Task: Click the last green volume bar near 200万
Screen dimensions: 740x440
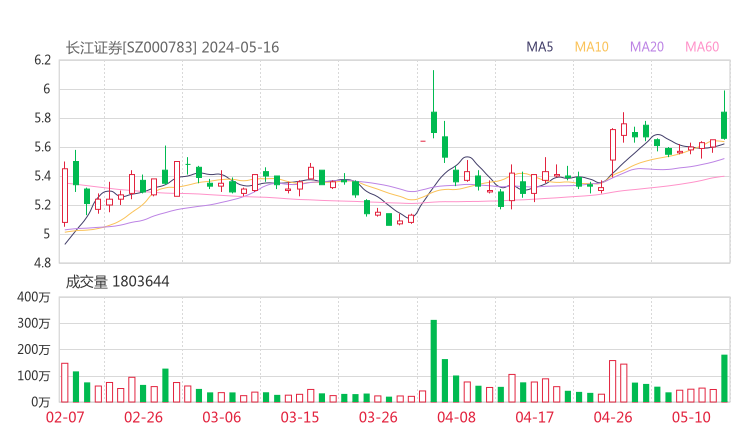Action: pyautogui.click(x=724, y=379)
